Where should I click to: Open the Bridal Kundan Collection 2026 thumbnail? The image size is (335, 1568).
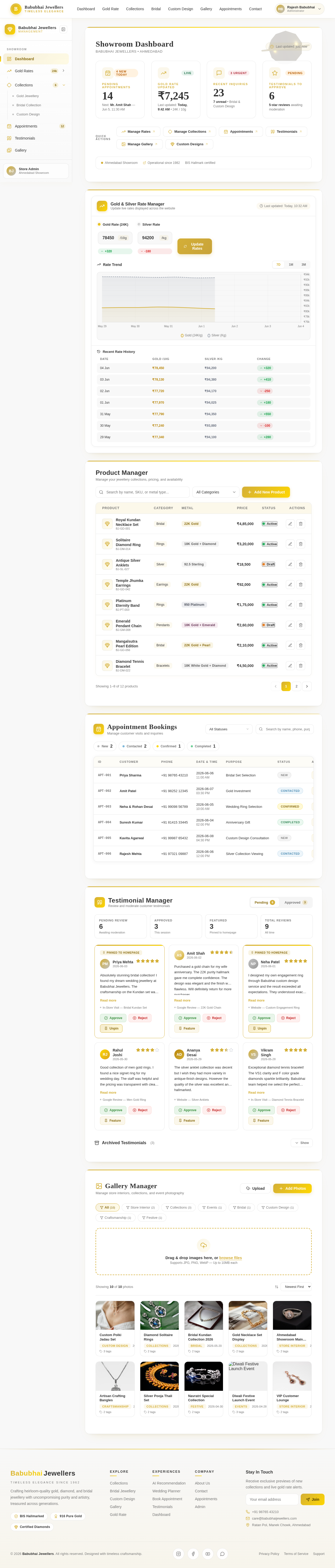pyautogui.click(x=203, y=1315)
